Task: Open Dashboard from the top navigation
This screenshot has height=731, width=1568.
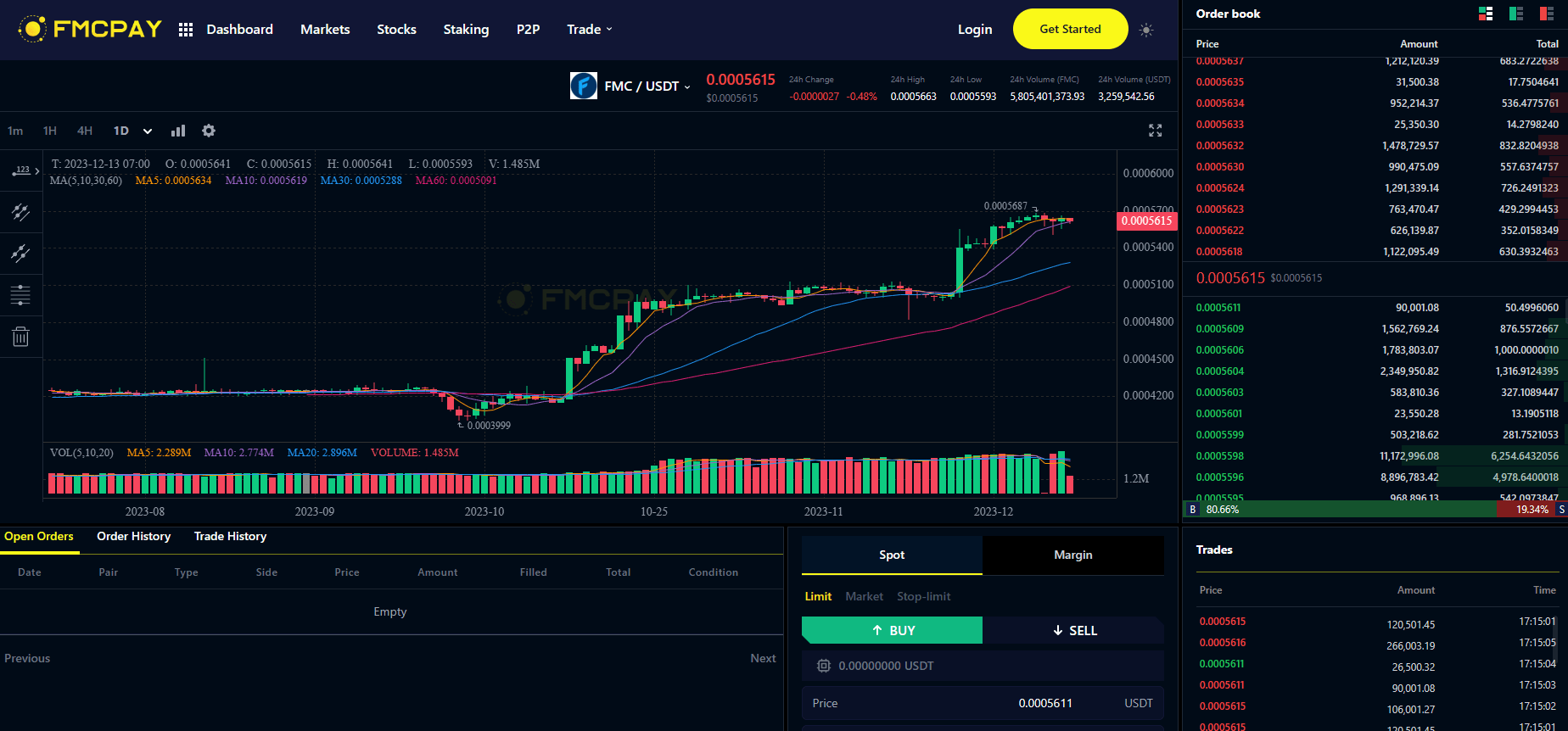Action: pyautogui.click(x=240, y=30)
